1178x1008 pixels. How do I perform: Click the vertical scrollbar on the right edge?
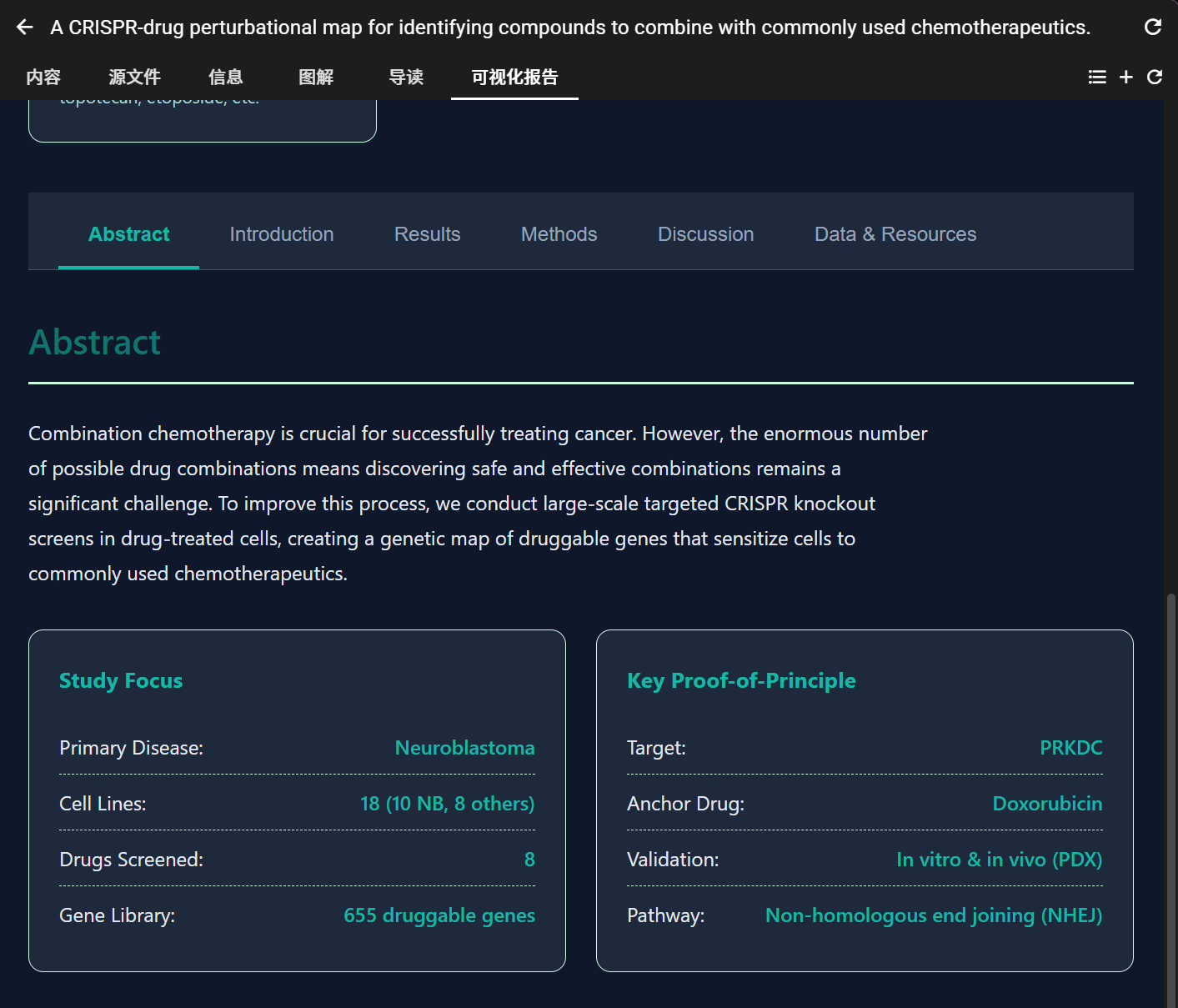(1170, 792)
